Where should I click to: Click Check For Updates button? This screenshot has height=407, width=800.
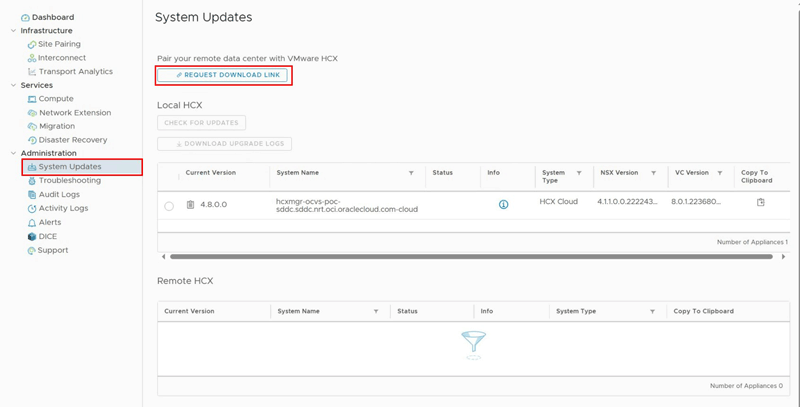coord(202,123)
